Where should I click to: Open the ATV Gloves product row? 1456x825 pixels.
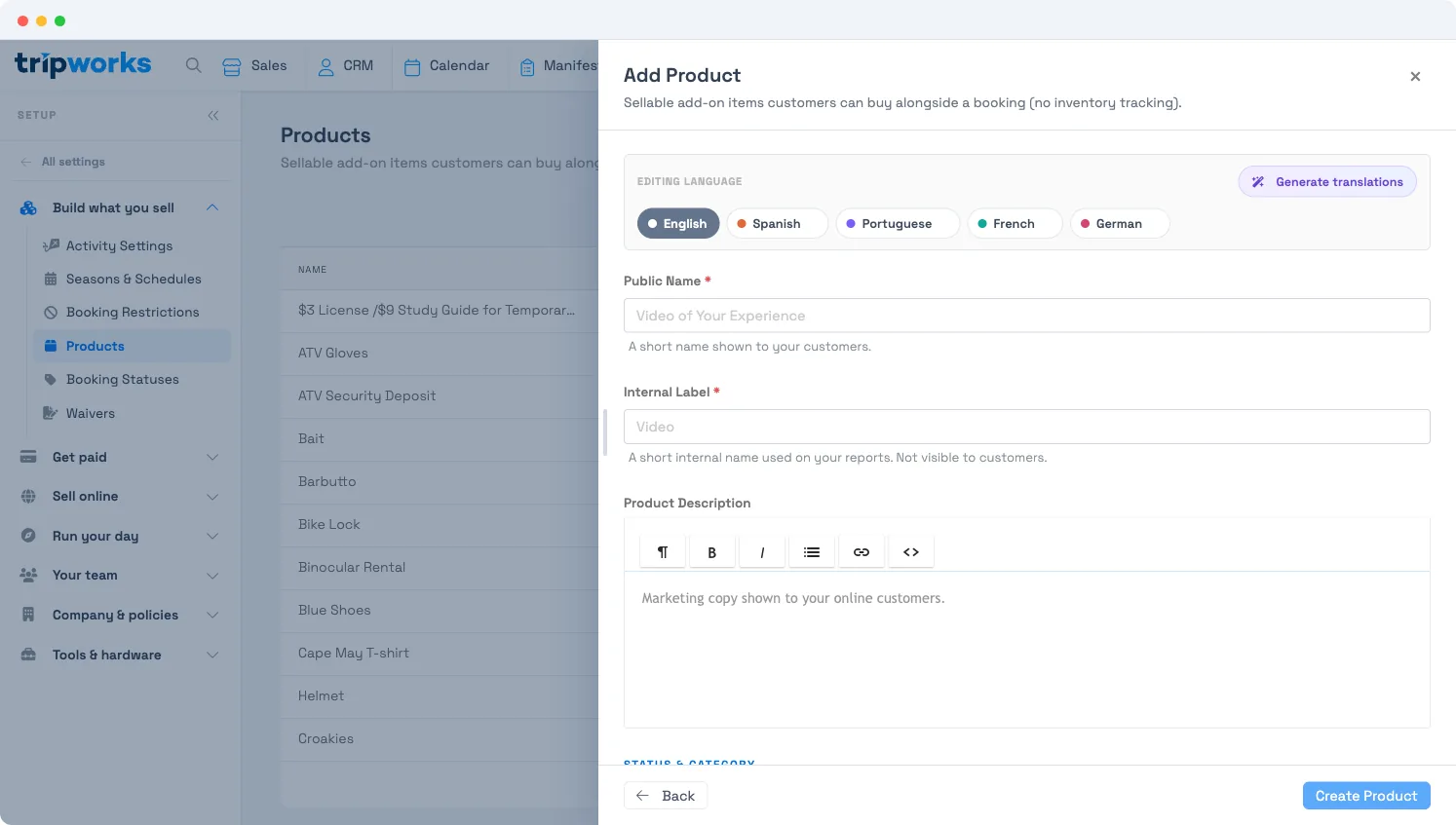coord(440,353)
